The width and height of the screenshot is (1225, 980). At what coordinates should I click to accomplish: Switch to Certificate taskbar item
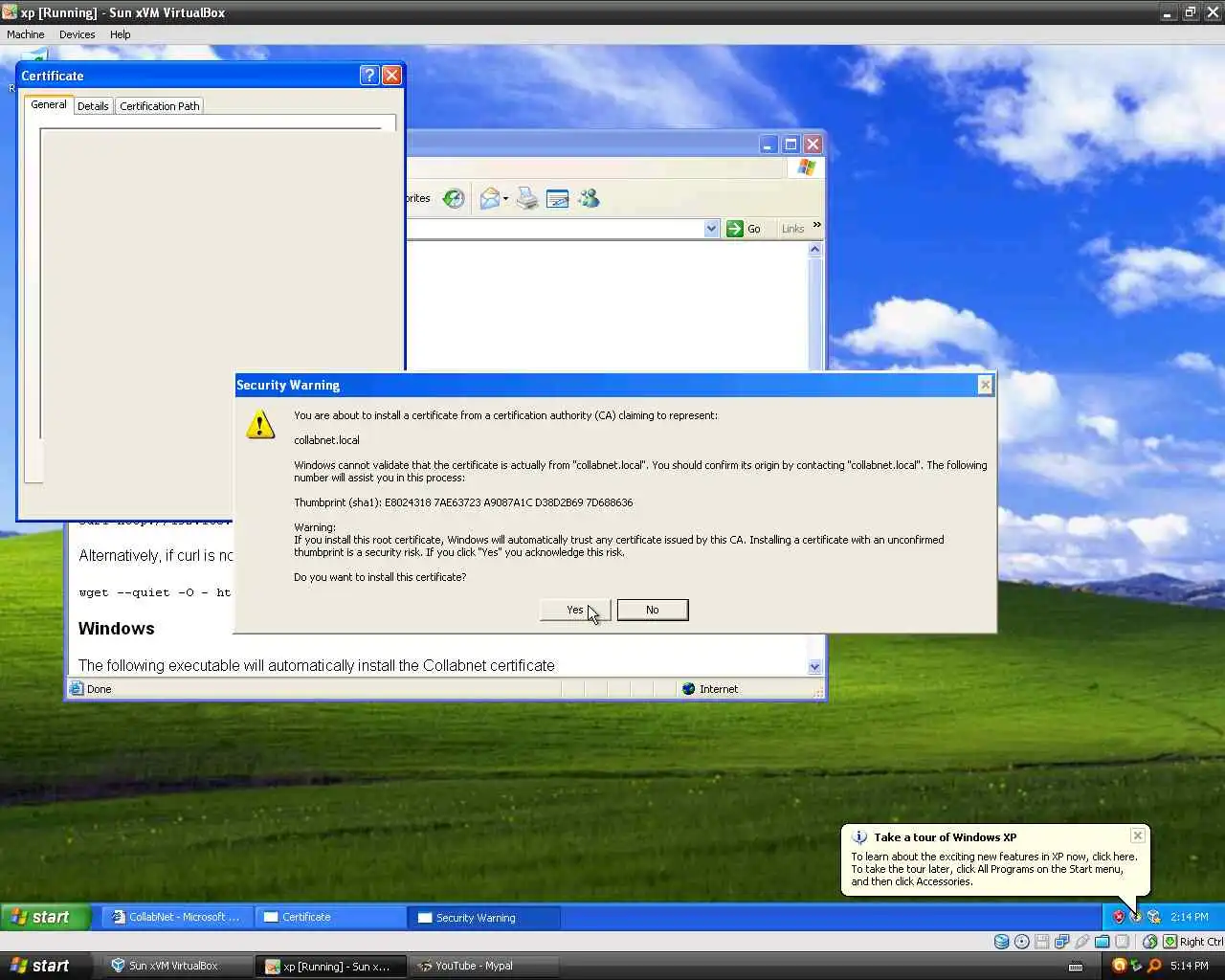pos(331,917)
